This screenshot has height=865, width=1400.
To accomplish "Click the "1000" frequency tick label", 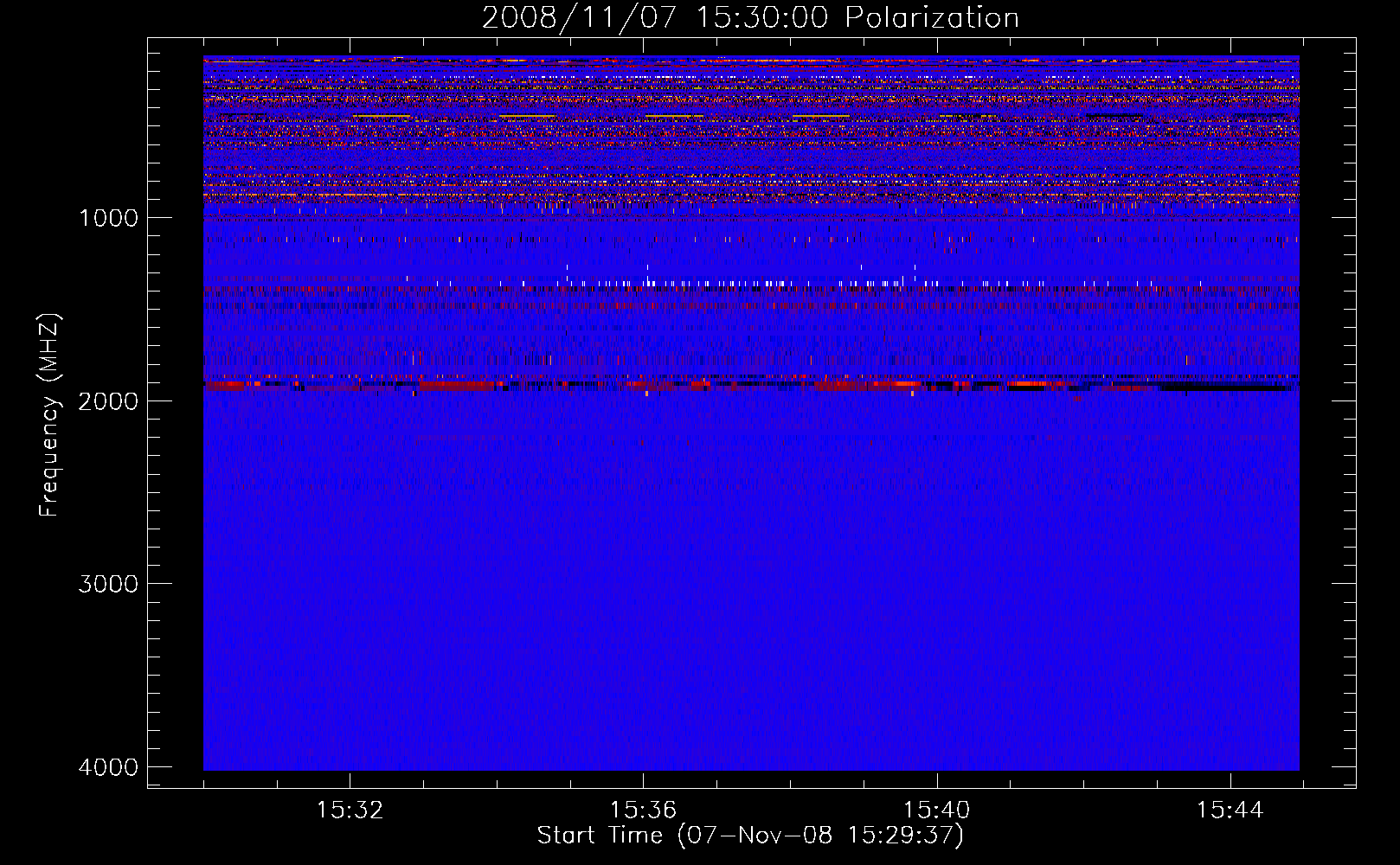I will point(108,217).
